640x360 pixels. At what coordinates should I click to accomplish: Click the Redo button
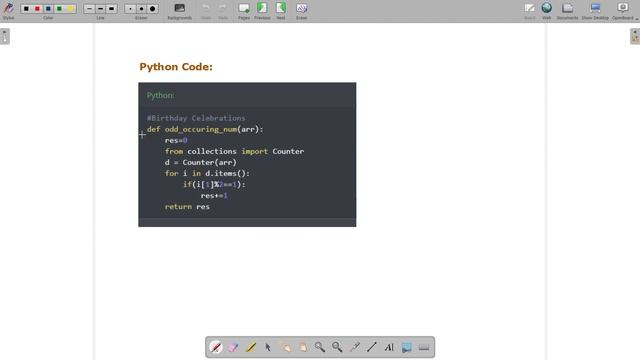tap(223, 11)
